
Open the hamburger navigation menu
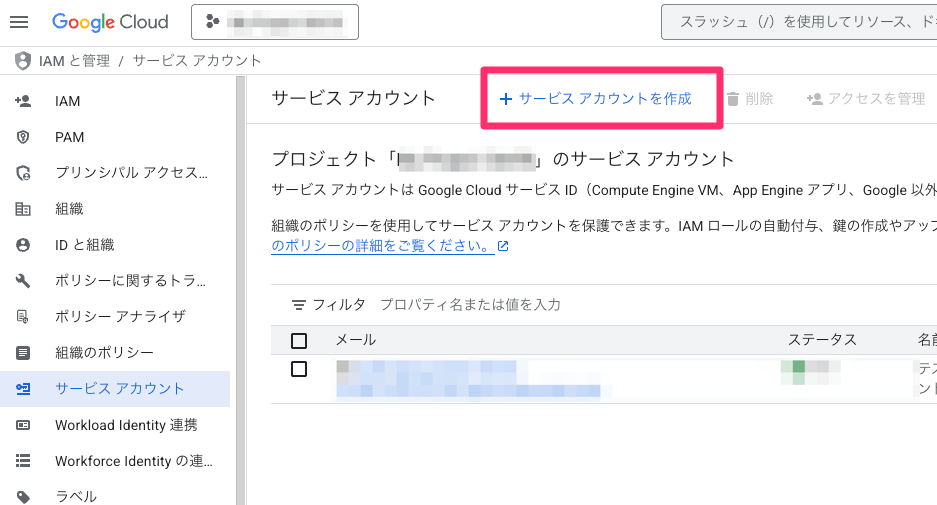(19, 22)
